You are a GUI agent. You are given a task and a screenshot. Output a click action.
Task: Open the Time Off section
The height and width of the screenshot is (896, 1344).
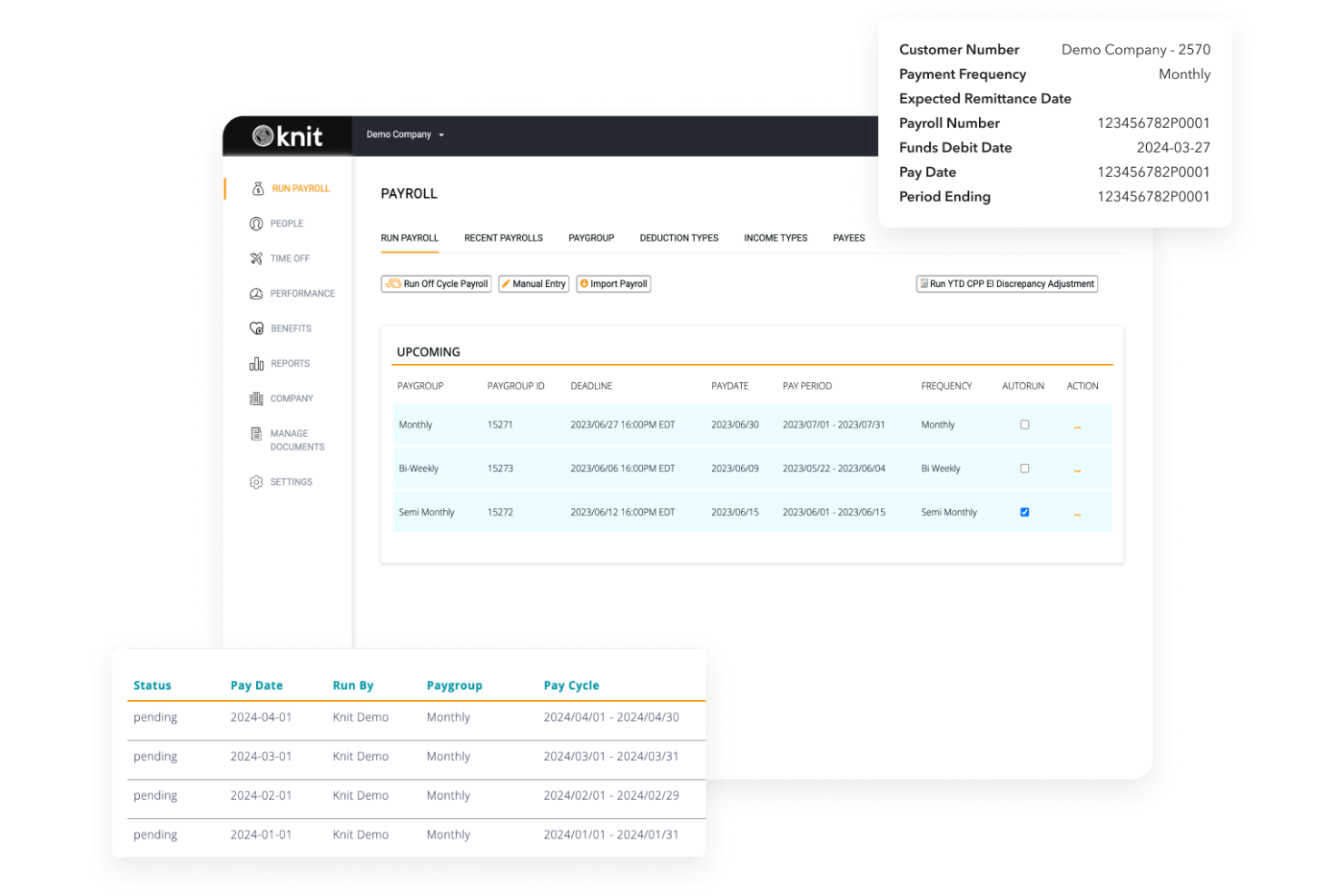point(290,258)
